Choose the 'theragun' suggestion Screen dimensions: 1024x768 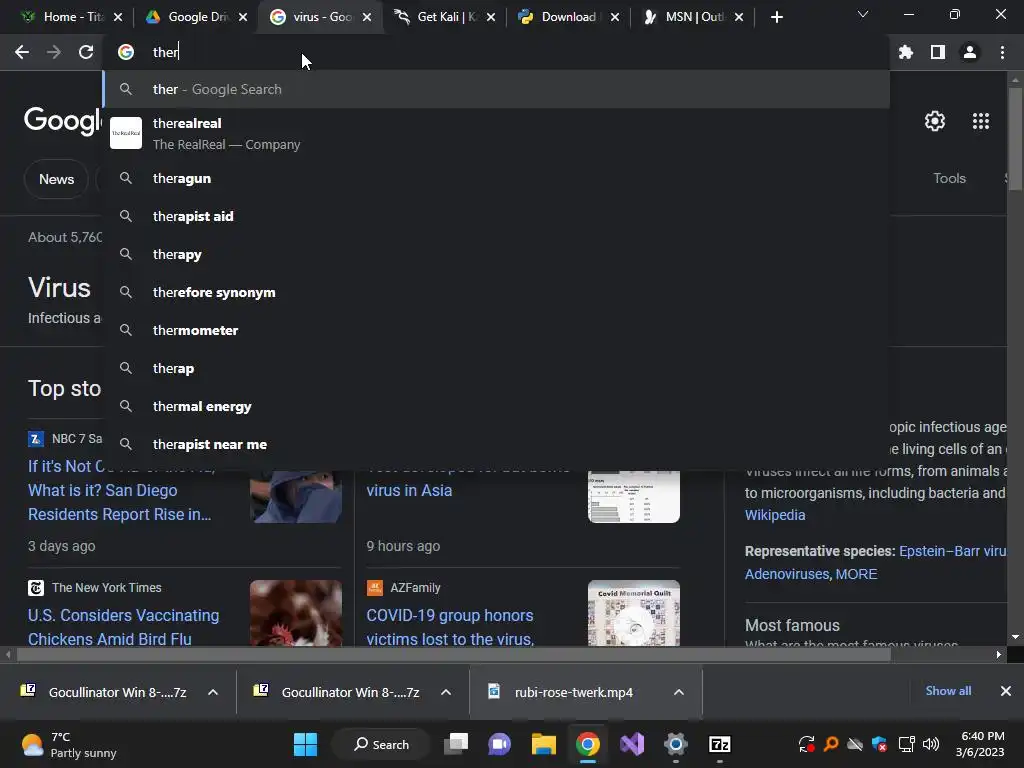pos(496,178)
